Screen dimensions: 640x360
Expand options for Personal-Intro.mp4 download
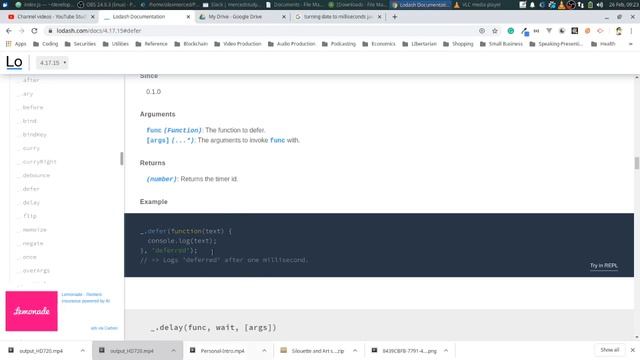pos(264,351)
